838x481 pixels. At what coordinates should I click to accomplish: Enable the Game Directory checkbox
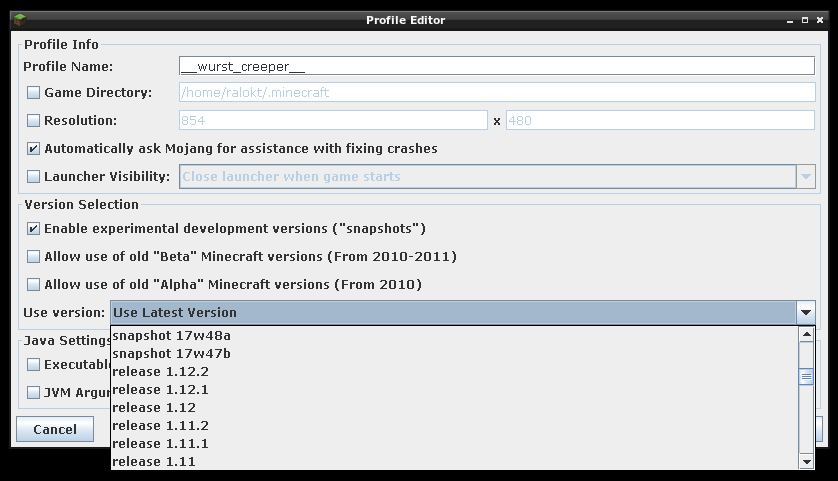34,93
